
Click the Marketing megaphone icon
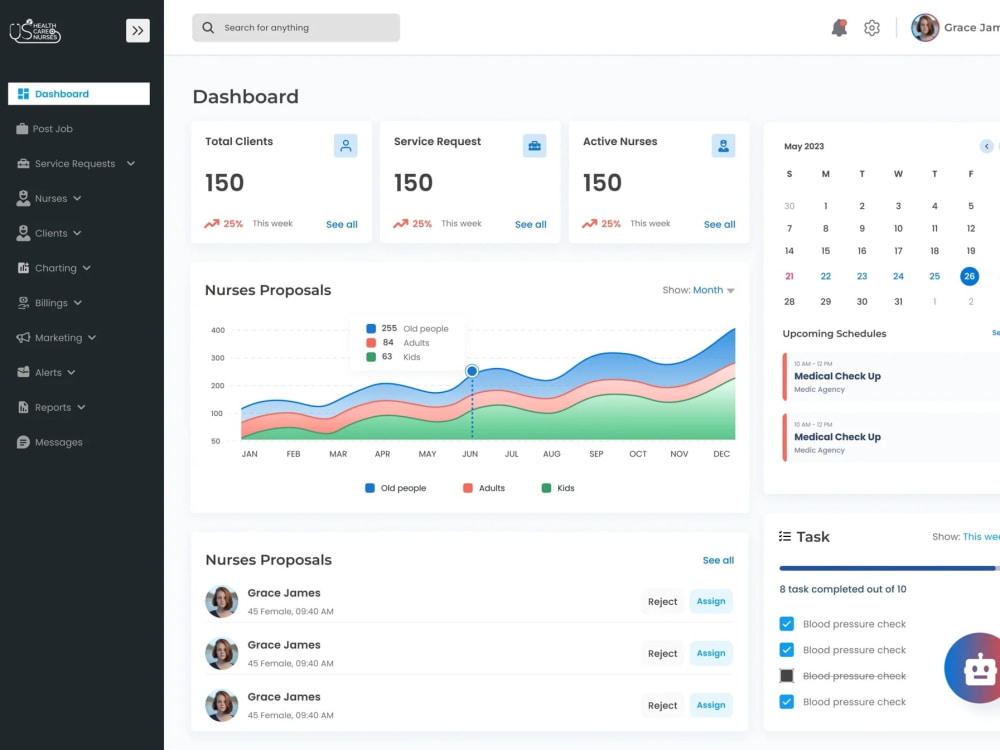click(x=24, y=337)
